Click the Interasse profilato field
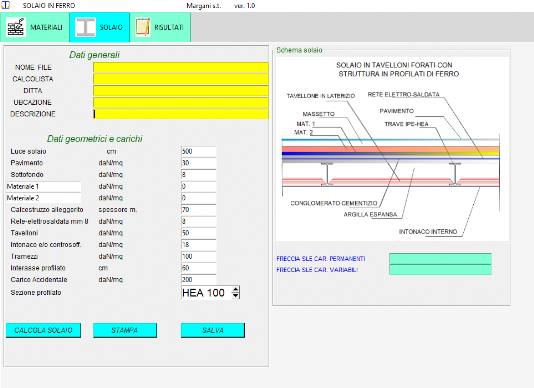 pos(199,268)
